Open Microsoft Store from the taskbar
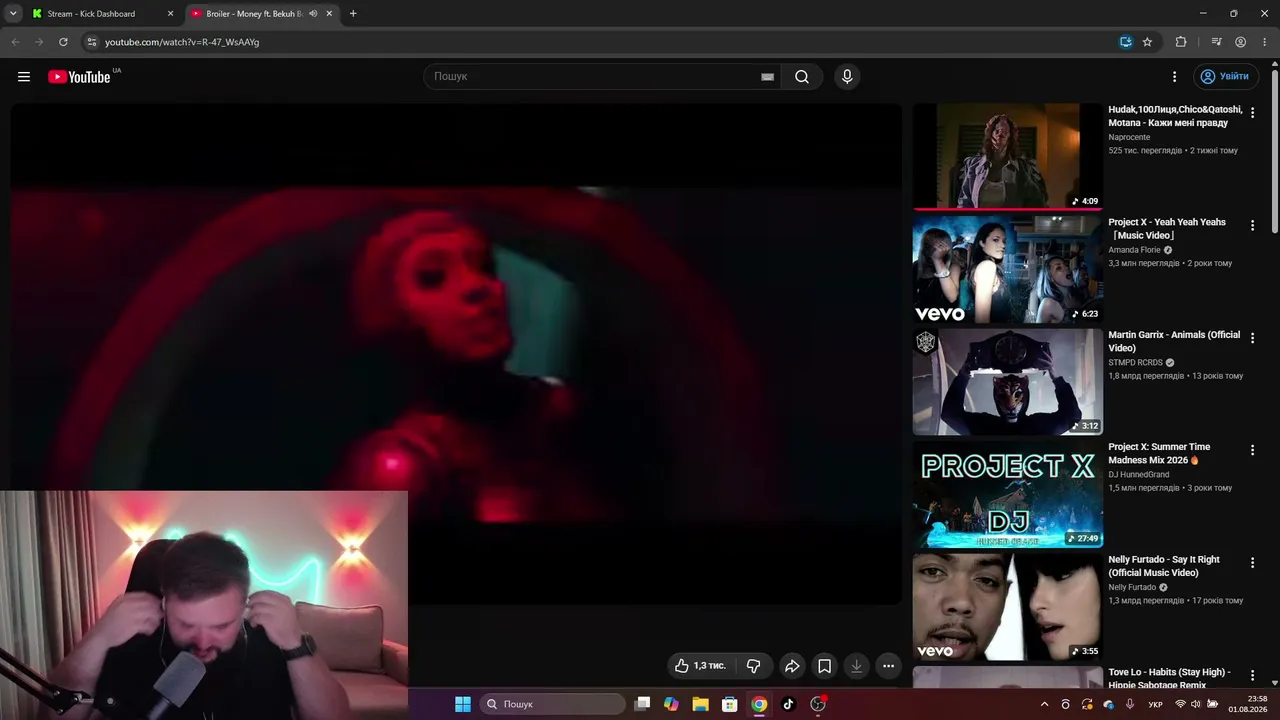The height and width of the screenshot is (720, 1280). coord(730,704)
